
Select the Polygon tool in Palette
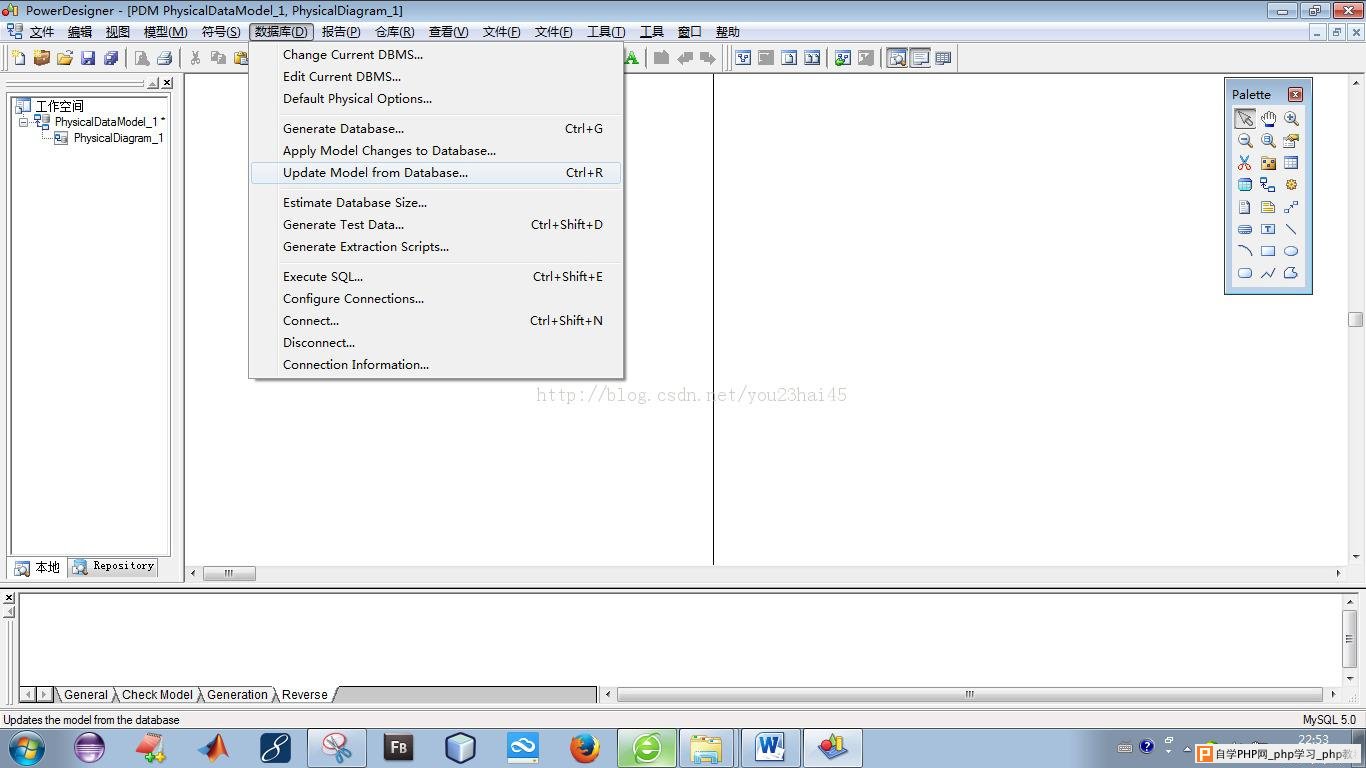(x=1291, y=273)
